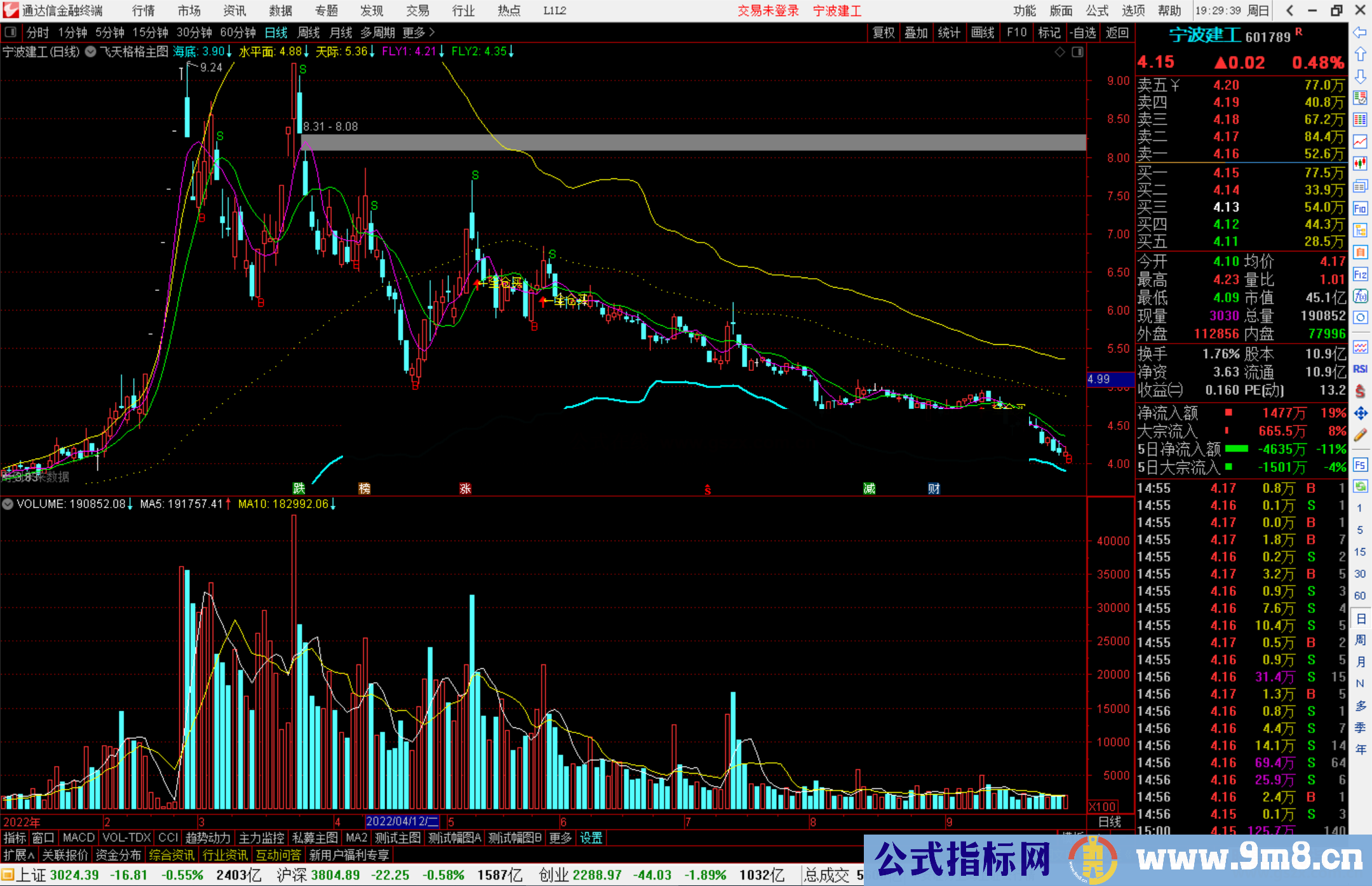Switch to the 周线 weekly period tab

click(x=309, y=32)
